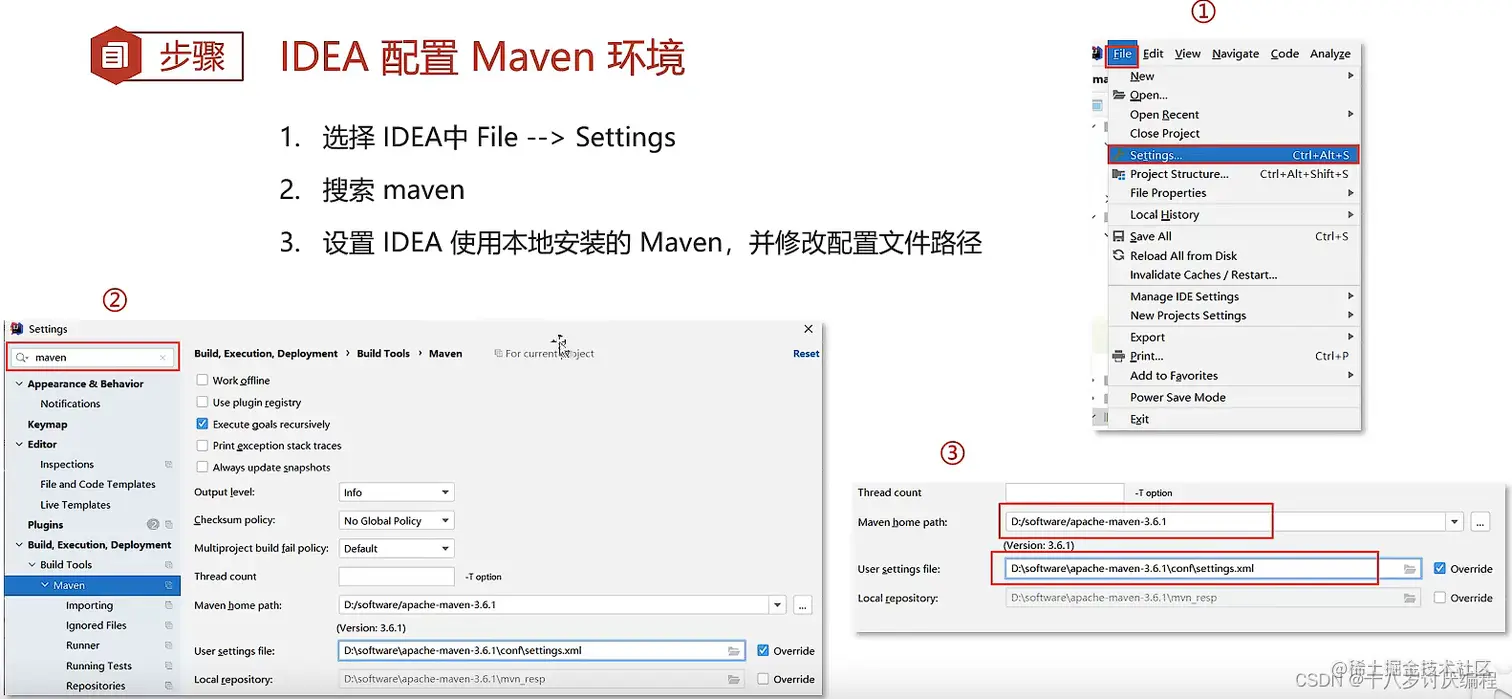Enable Print exception stack traces
This screenshot has width=1512, height=699.
[x=203, y=446]
